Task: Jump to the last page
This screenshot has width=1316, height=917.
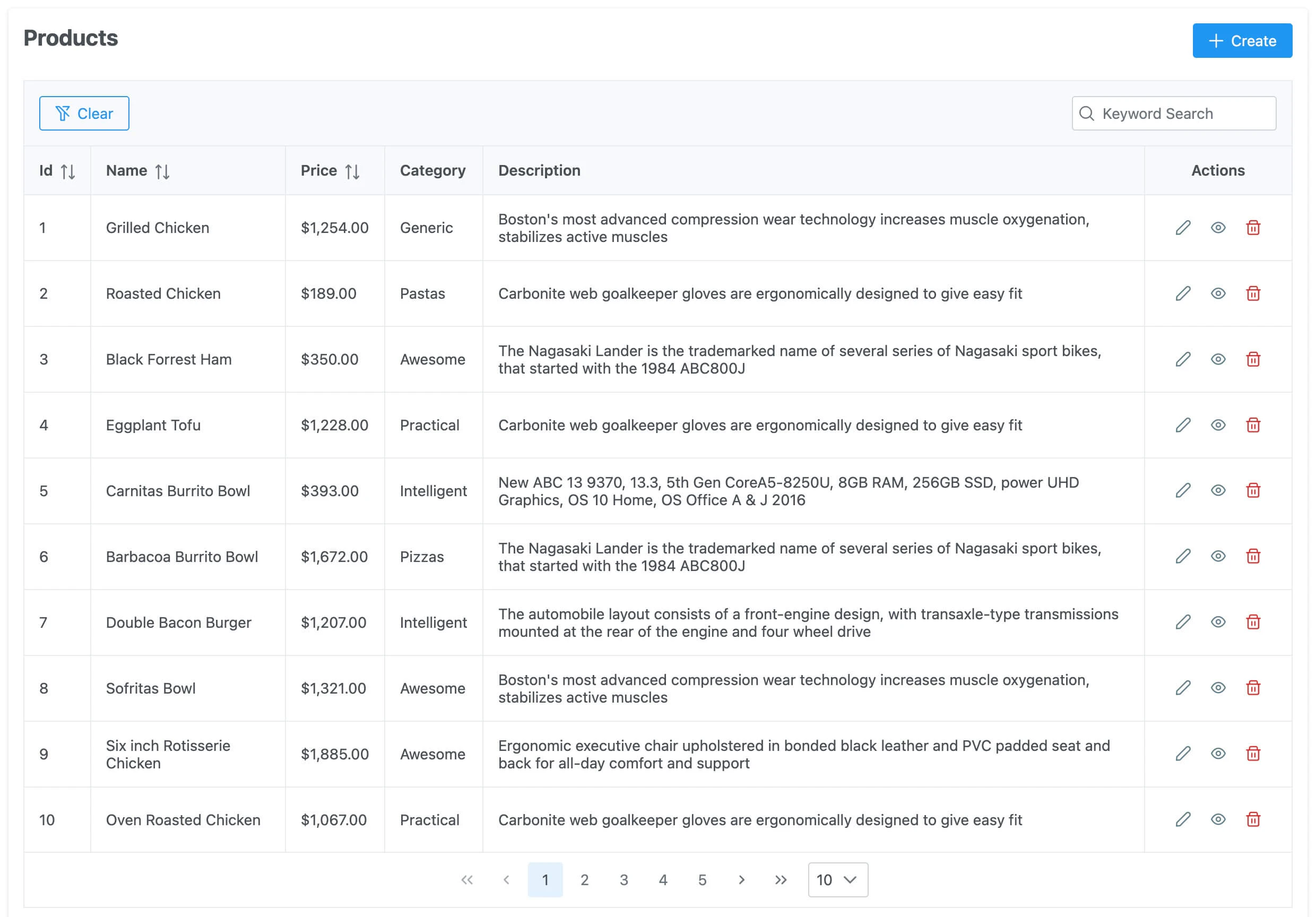Action: [x=781, y=880]
